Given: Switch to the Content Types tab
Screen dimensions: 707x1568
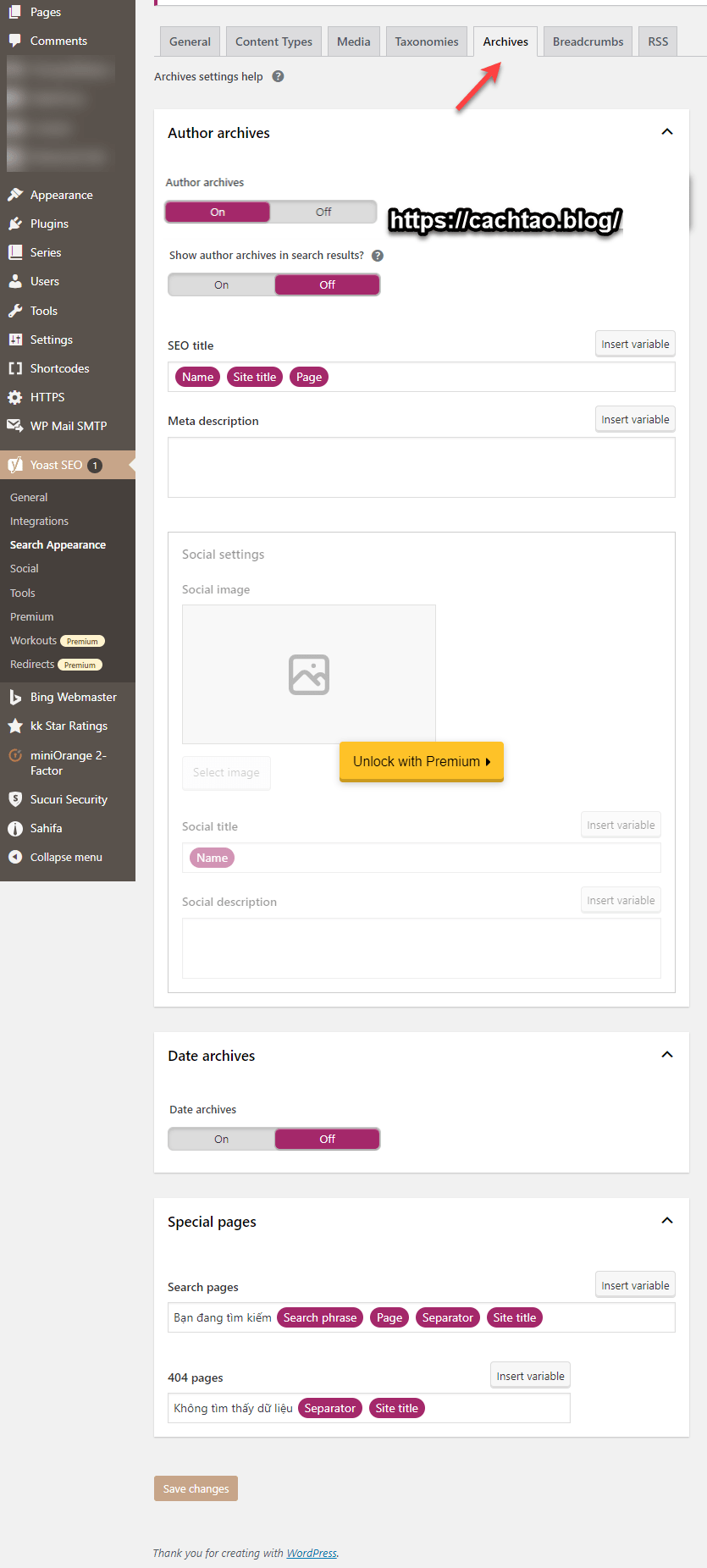Looking at the screenshot, I should [x=273, y=41].
